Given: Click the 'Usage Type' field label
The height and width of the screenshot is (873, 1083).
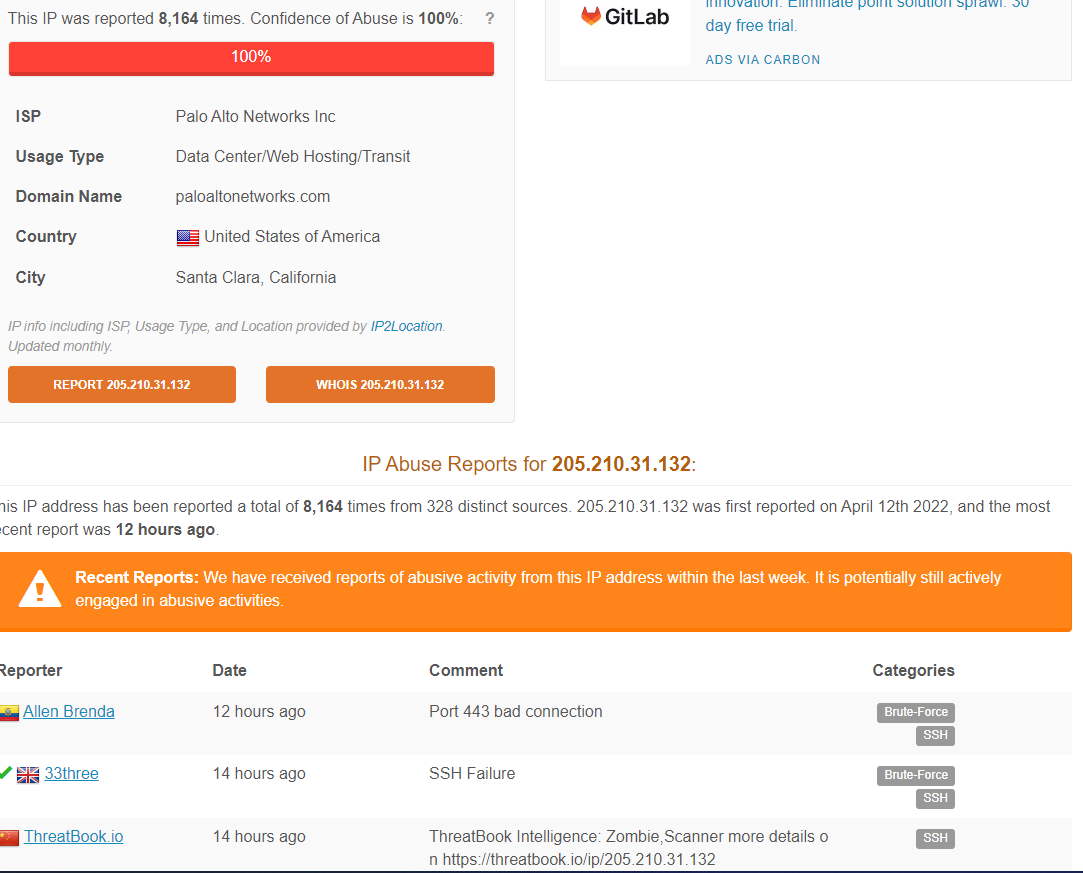Looking at the screenshot, I should point(60,157).
